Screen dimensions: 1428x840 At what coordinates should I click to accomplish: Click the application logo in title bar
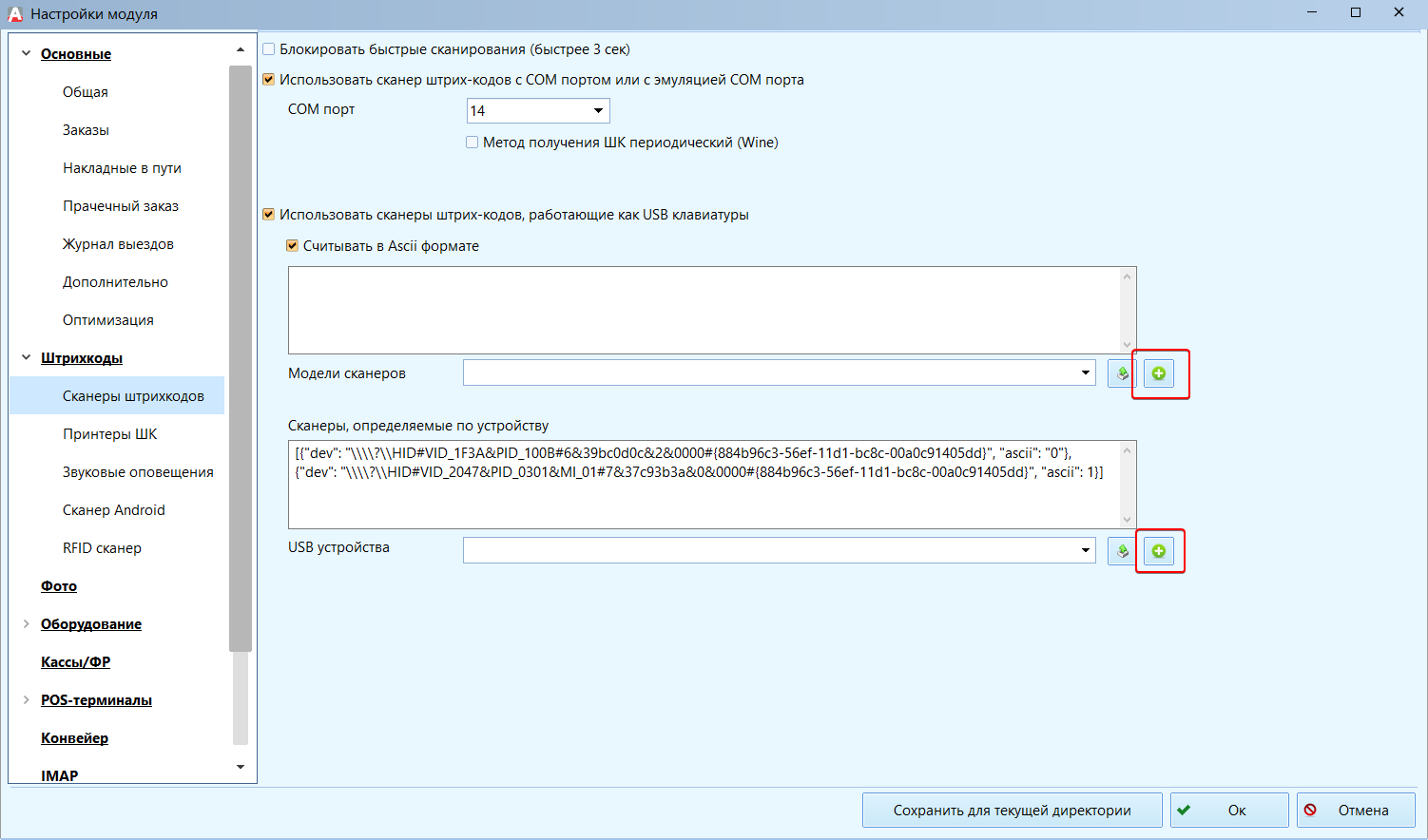(x=14, y=13)
